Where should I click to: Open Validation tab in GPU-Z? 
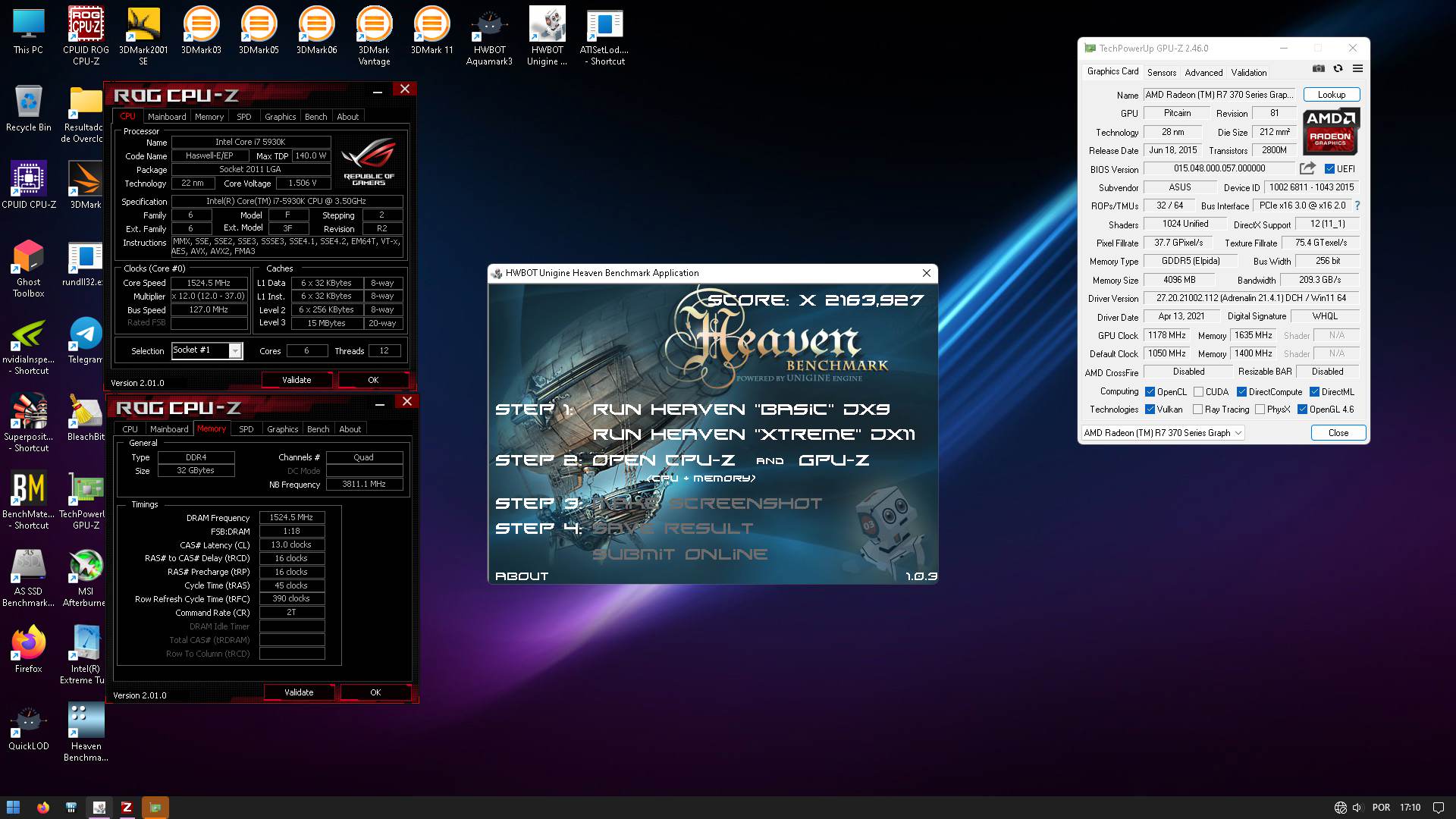pyautogui.click(x=1248, y=73)
